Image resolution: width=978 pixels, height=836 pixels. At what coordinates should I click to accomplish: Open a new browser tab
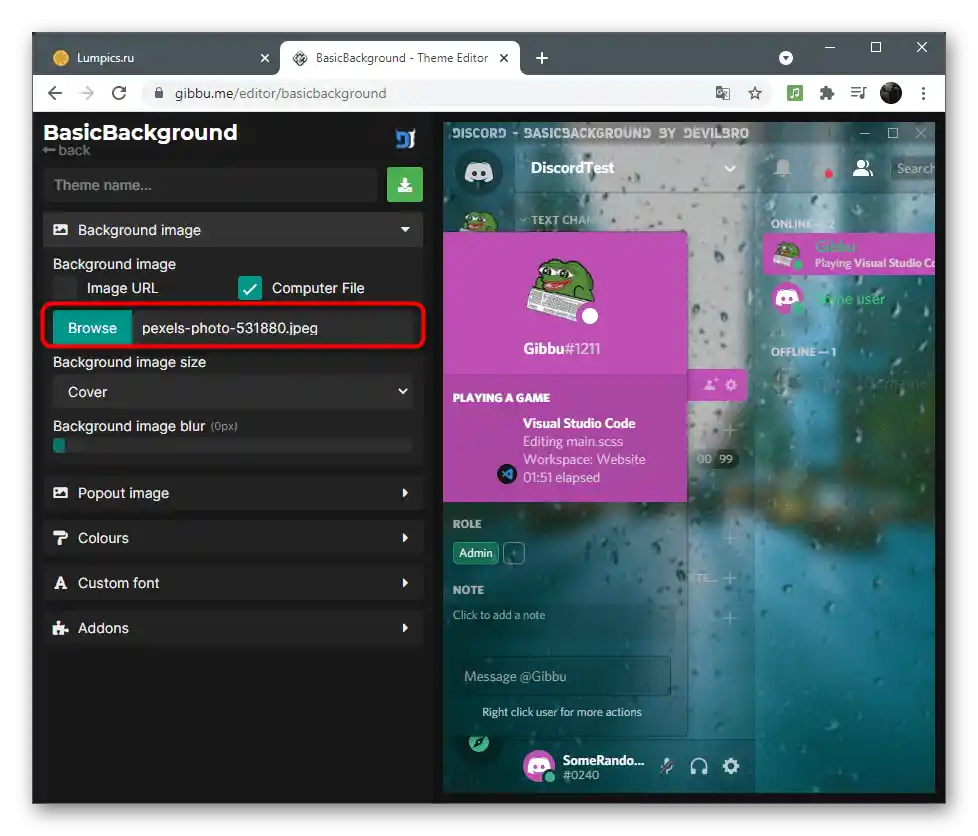coord(542,58)
